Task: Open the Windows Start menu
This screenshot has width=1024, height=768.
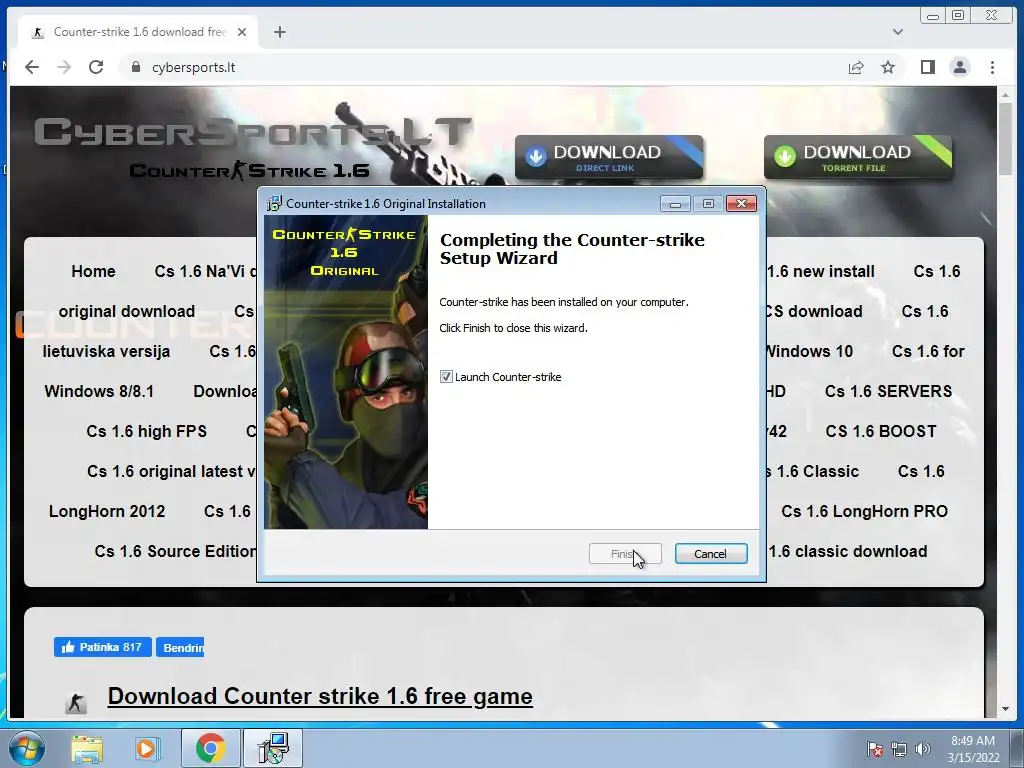Action: [x=26, y=748]
